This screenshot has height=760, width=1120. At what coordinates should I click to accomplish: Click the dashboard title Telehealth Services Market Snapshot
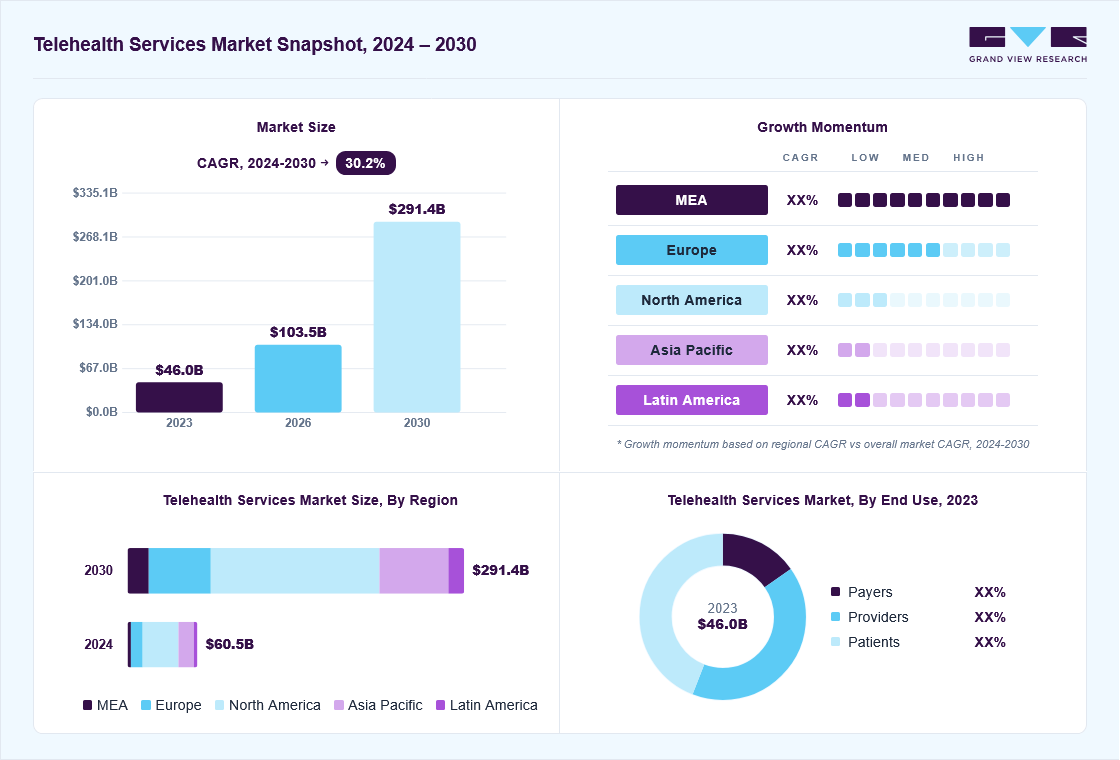(255, 44)
